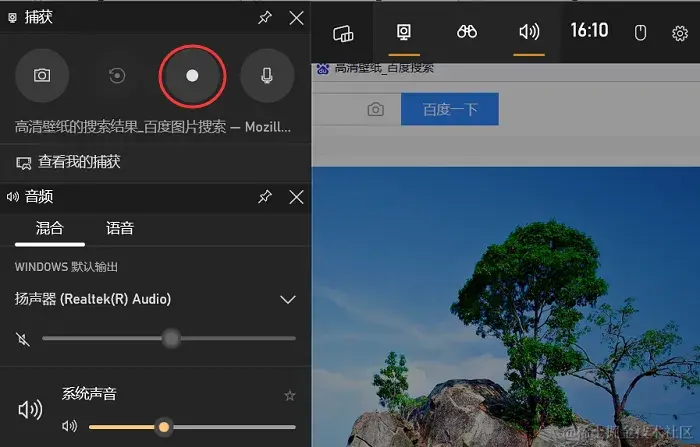The height and width of the screenshot is (447, 700).
Task: Pin the Capture (捕获) widget
Action: (265, 18)
